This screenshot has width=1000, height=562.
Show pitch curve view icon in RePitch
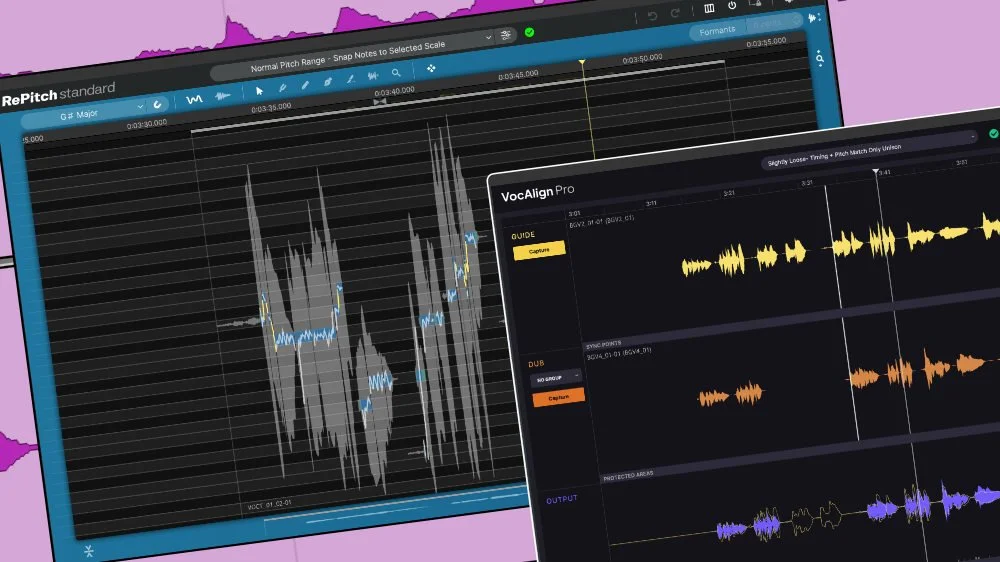pos(194,99)
